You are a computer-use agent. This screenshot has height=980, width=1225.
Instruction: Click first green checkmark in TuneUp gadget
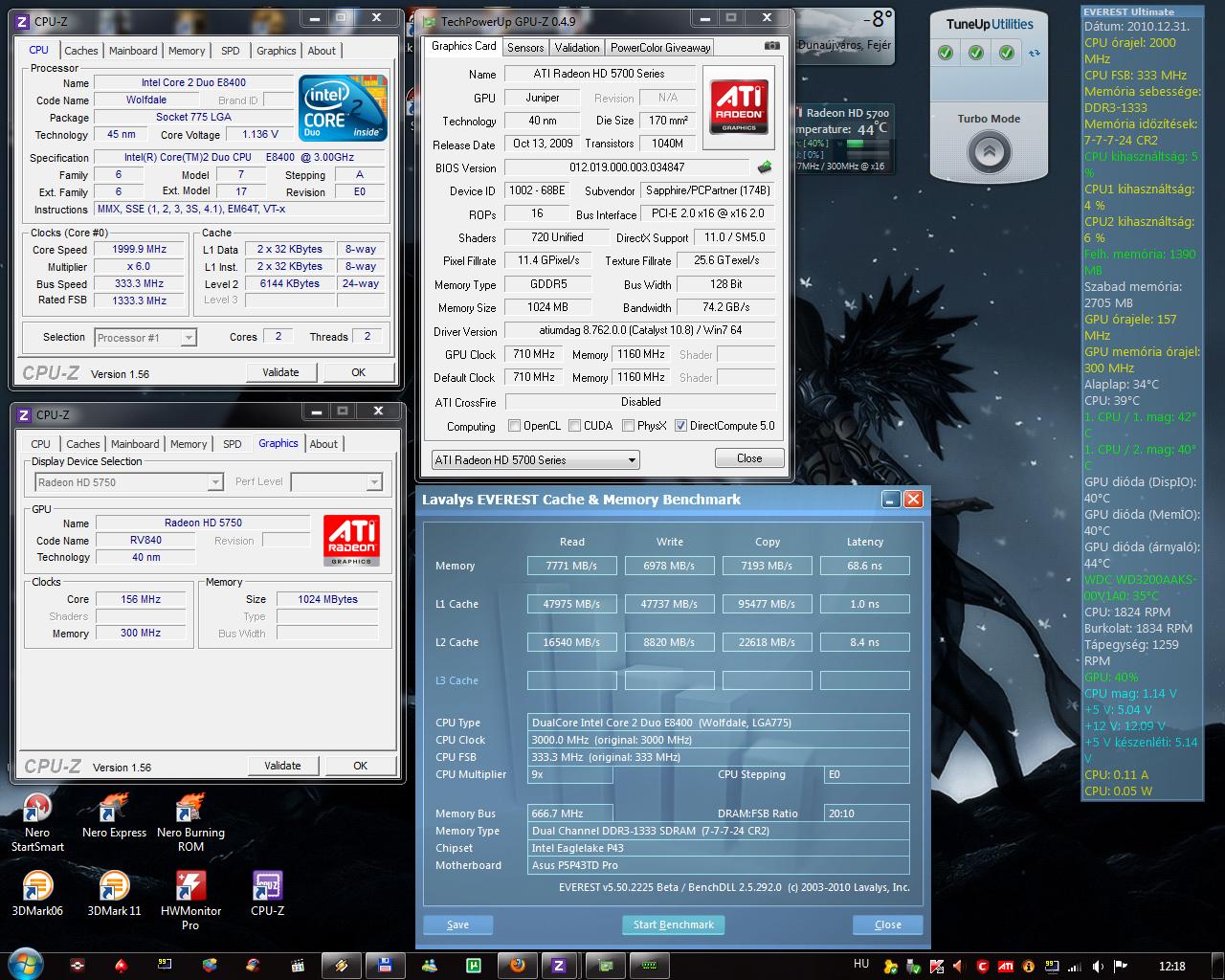coord(946,54)
